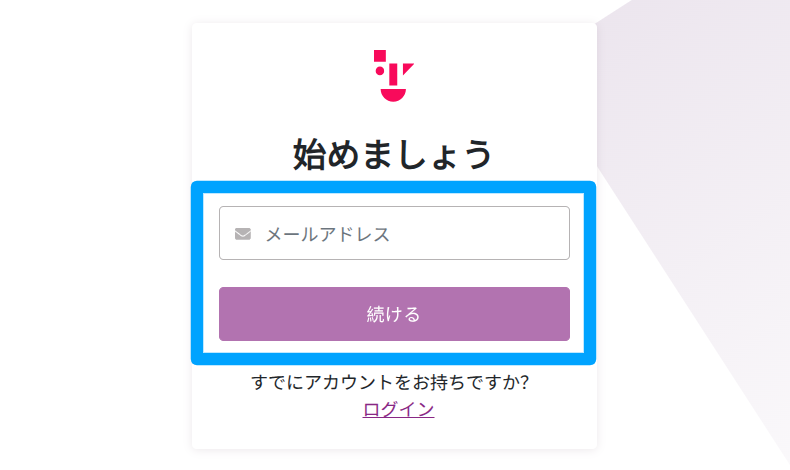
Task: Click the すでにアカウントをお持ちですか? text
Action: [x=390, y=383]
